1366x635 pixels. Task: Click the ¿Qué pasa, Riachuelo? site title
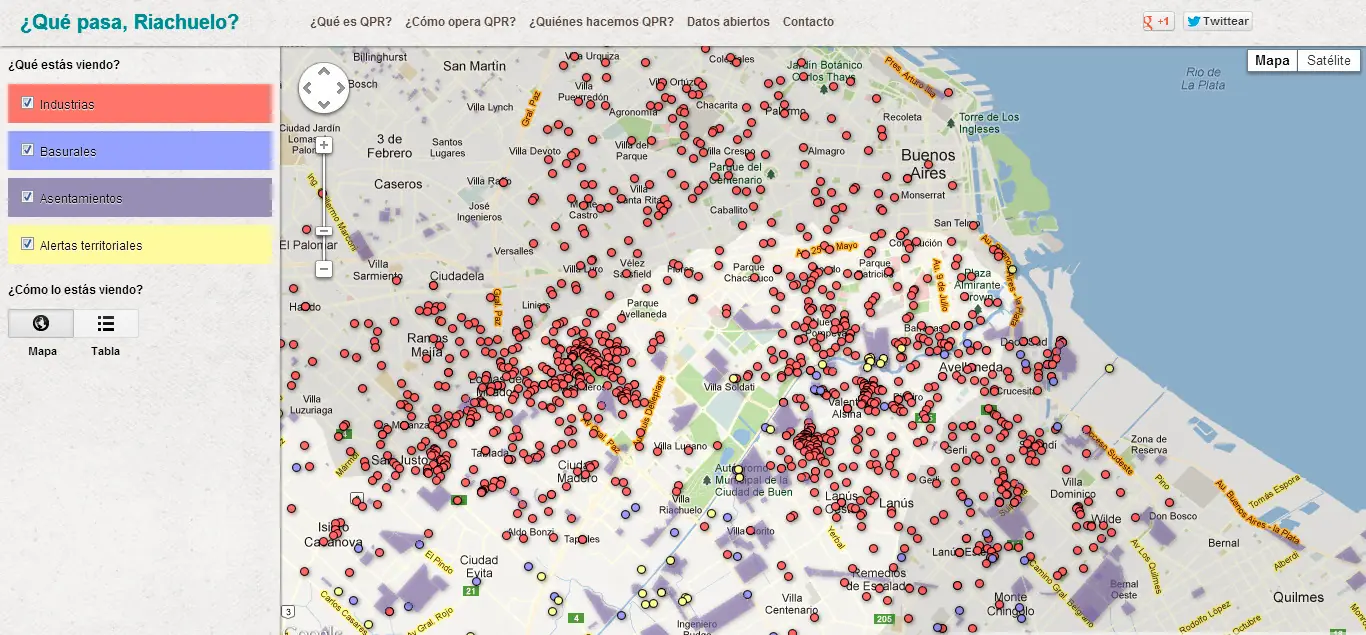coord(129,21)
